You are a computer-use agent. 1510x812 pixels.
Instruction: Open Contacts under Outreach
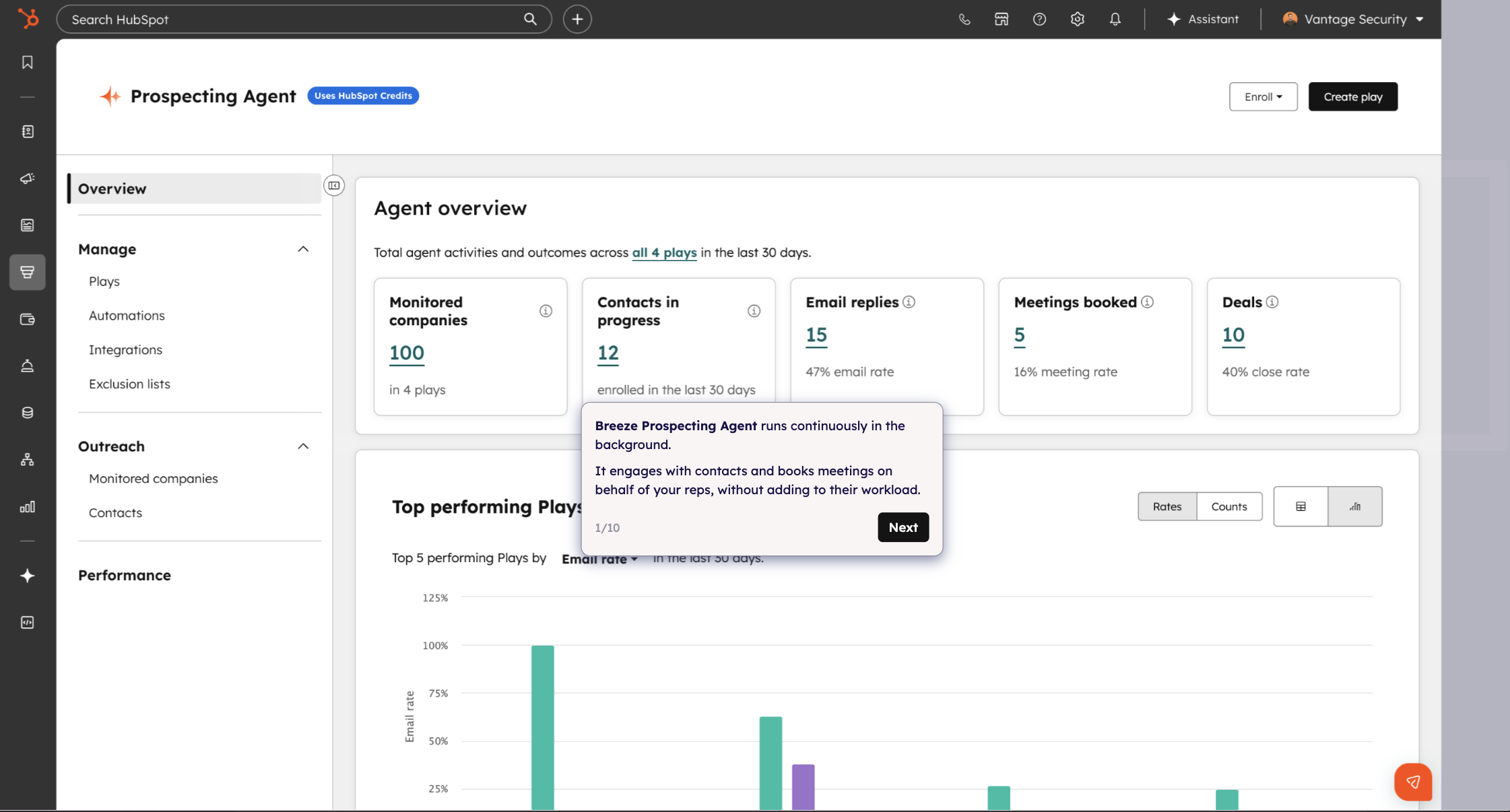115,513
